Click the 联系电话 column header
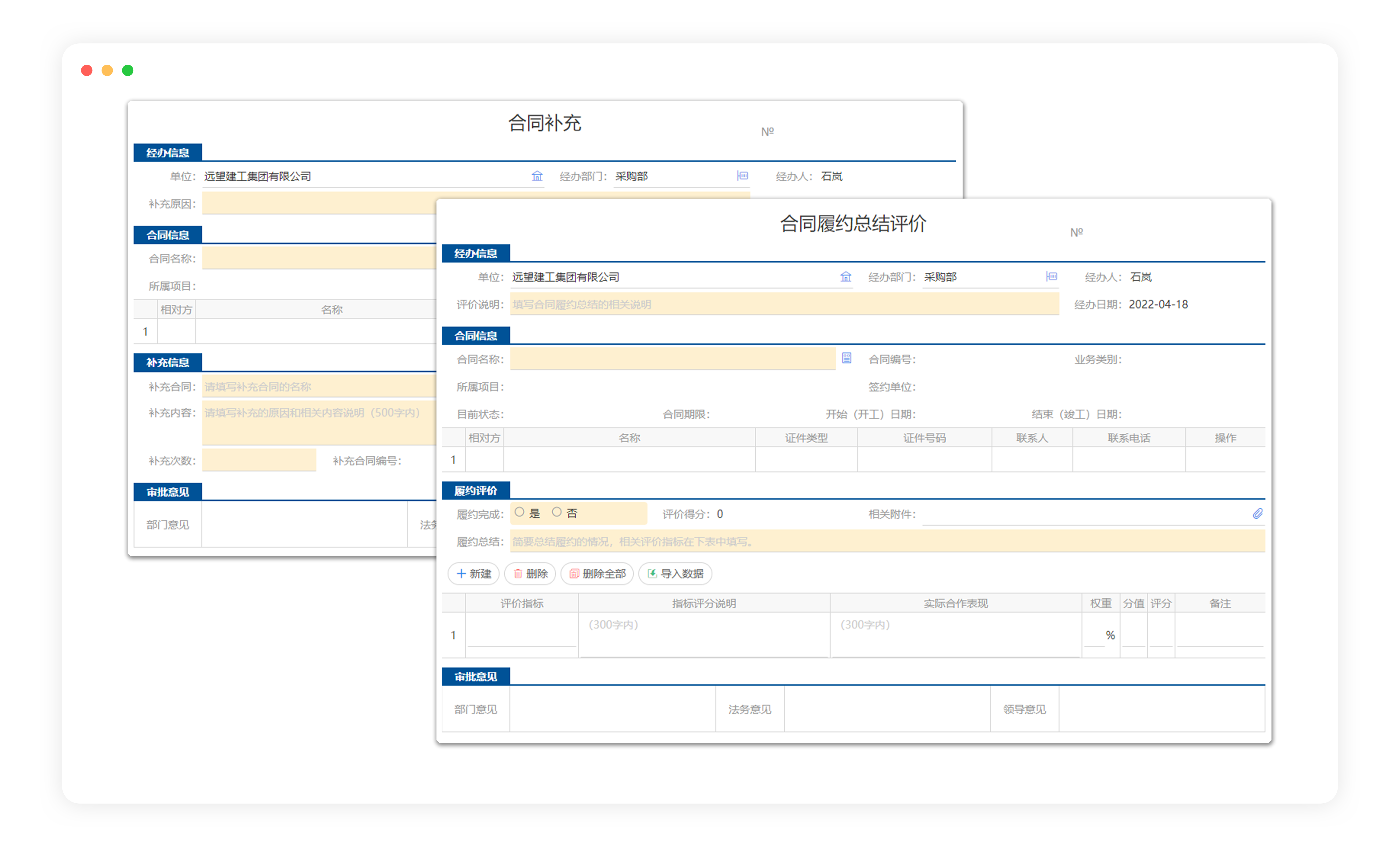Image resolution: width=1400 pixels, height=847 pixels. coord(1129,438)
